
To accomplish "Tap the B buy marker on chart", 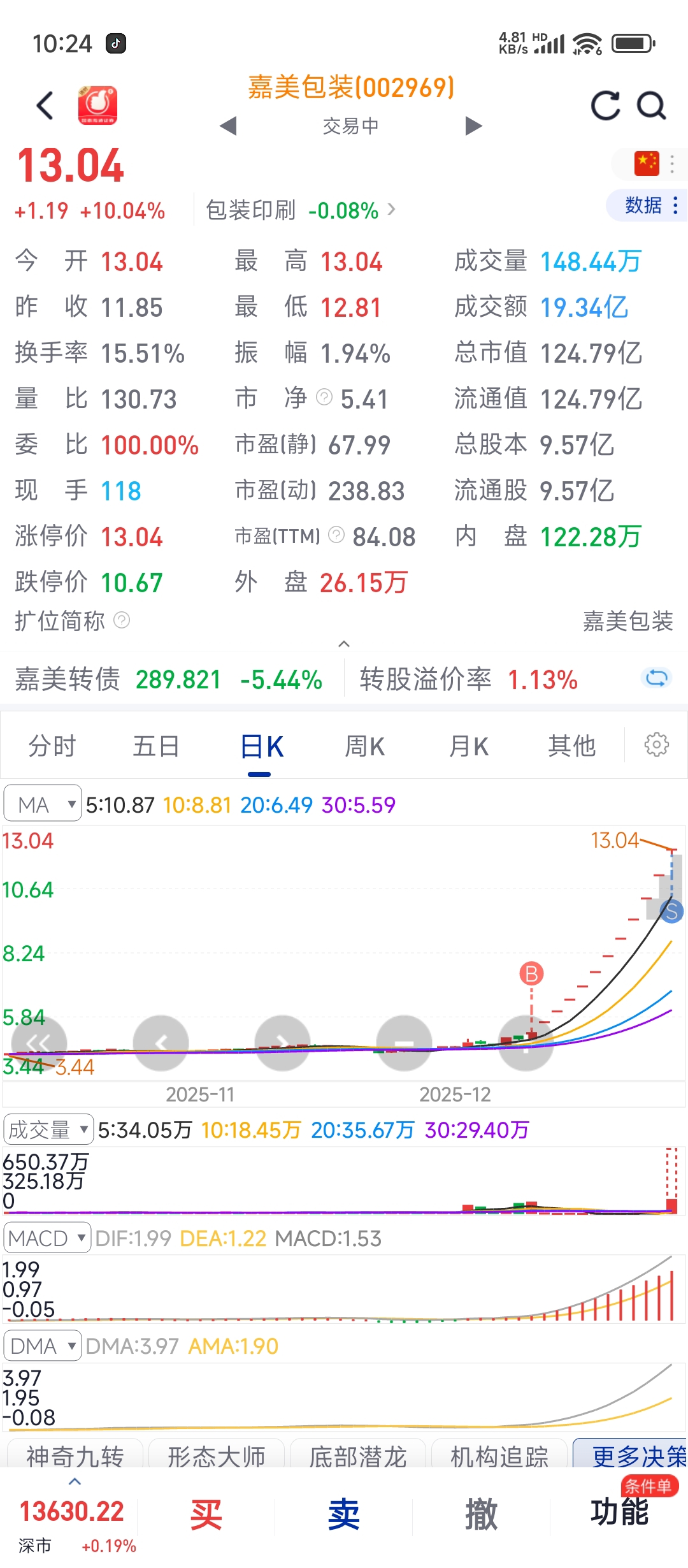I will point(532,973).
